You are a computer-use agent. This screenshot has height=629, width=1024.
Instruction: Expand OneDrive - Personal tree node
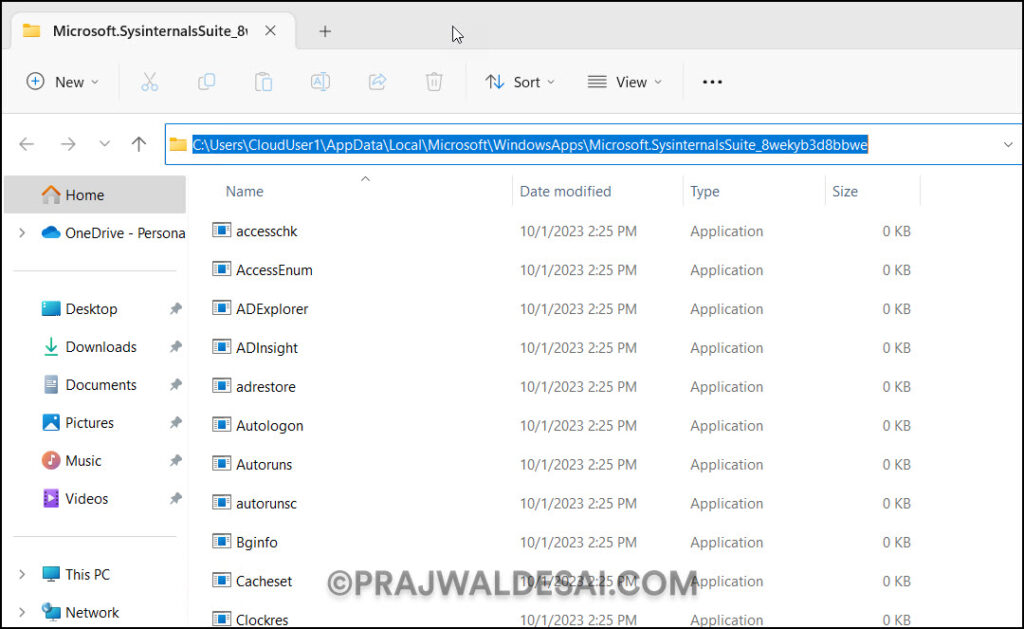pos(22,233)
